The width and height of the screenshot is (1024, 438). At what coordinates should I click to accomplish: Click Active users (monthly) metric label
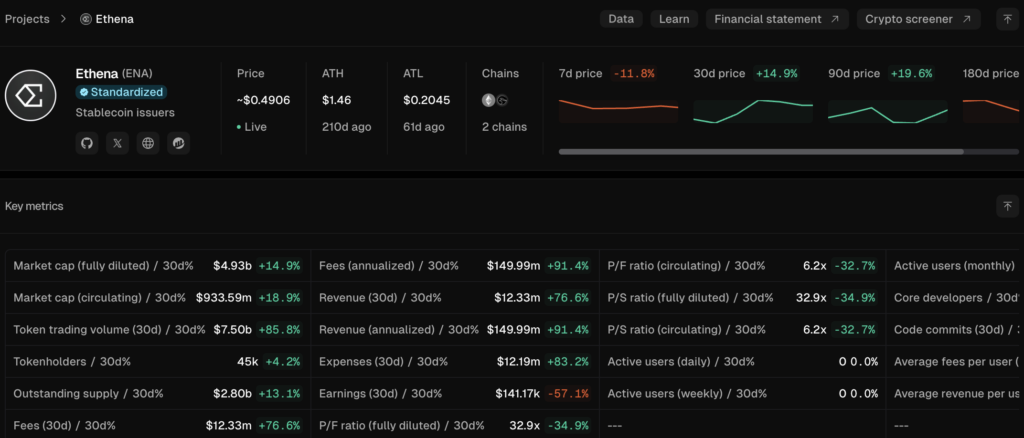point(954,266)
